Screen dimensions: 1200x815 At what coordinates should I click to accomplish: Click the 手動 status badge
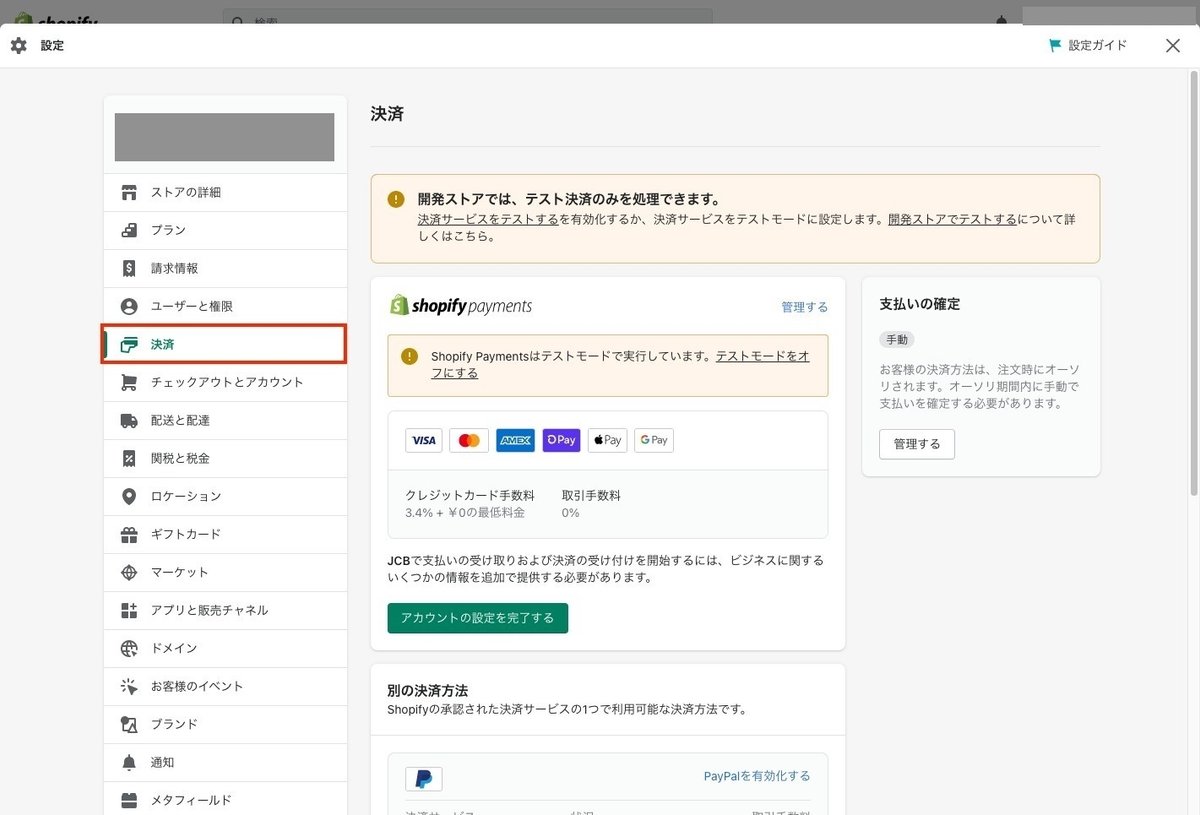click(x=897, y=340)
